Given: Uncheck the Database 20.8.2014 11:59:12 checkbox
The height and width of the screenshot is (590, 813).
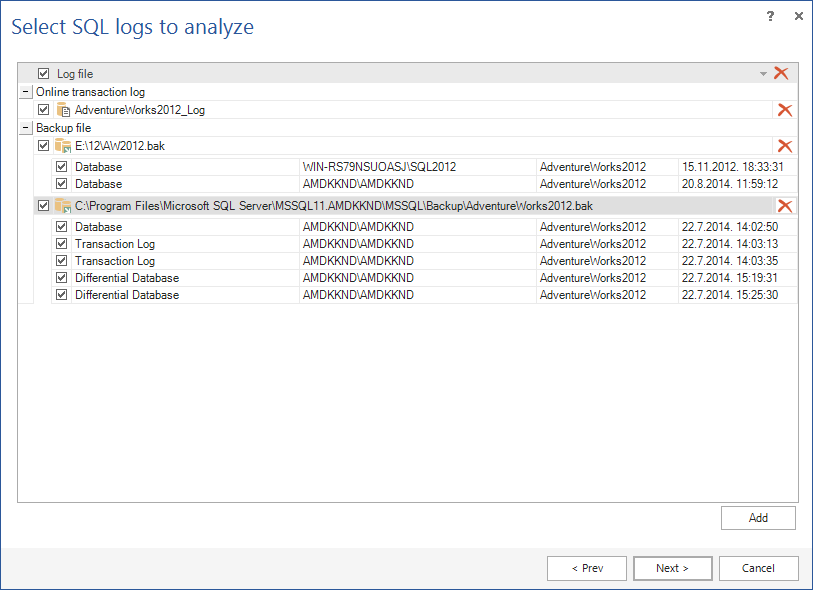Looking at the screenshot, I should 62,184.
